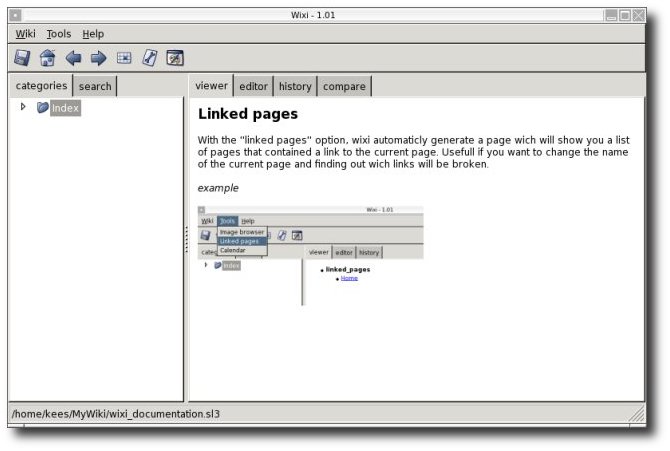The image size is (670, 451).
Task: Open the compare tab
Action: tap(344, 86)
